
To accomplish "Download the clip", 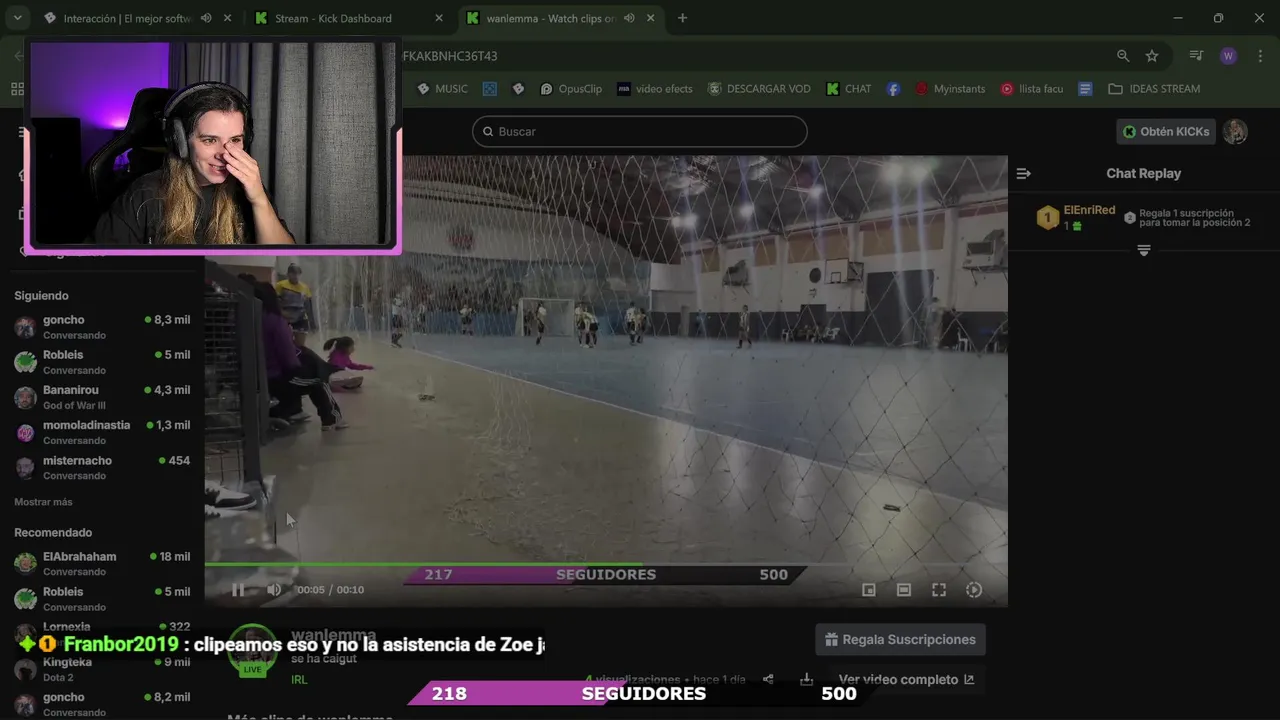I will coord(806,679).
